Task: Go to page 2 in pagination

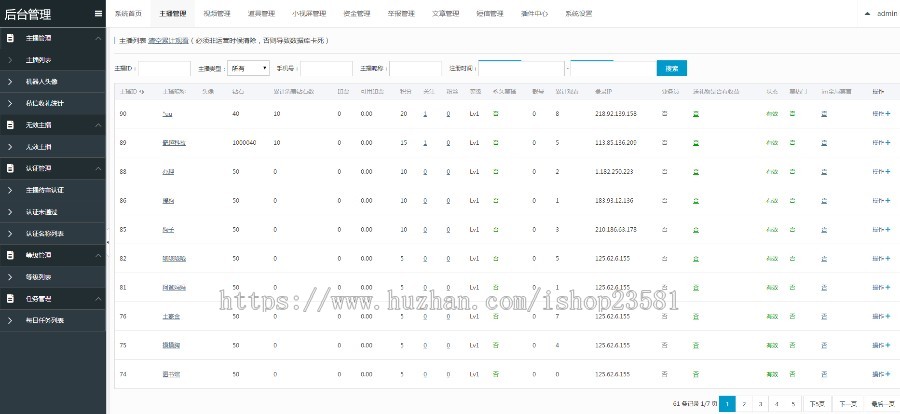Action: click(x=743, y=404)
